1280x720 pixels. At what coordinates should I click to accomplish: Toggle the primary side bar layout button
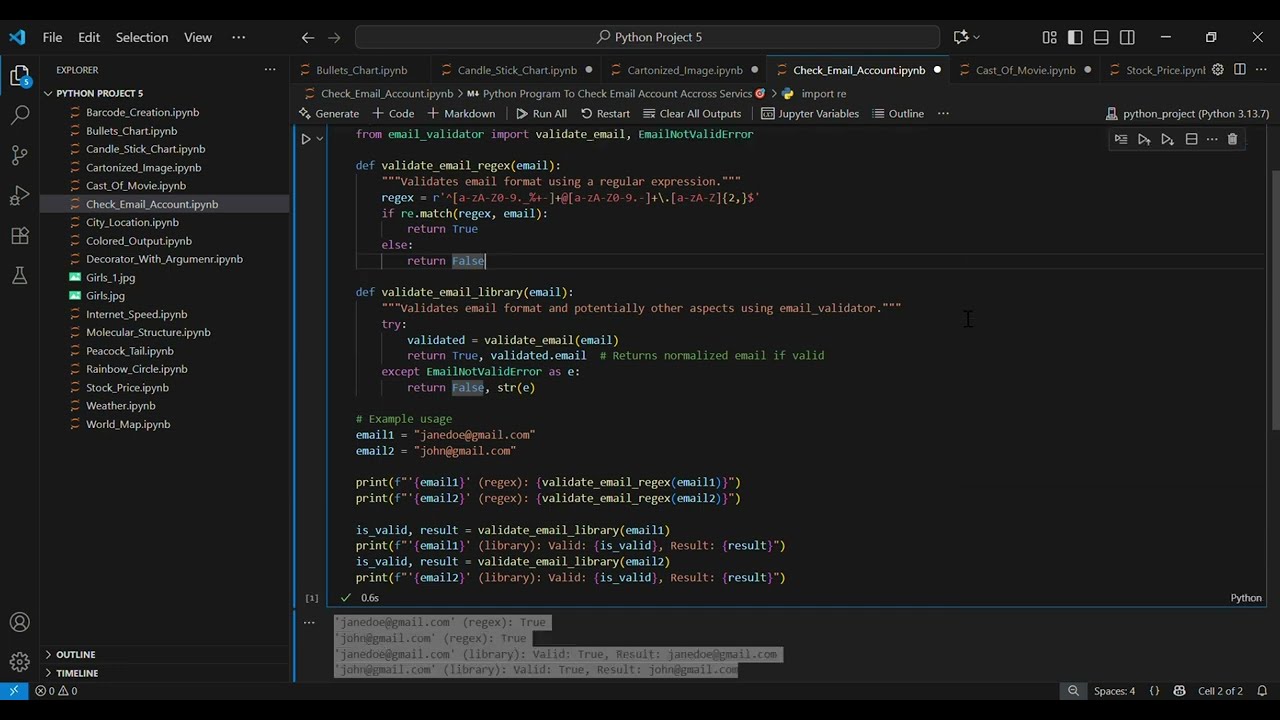pos(1075,37)
